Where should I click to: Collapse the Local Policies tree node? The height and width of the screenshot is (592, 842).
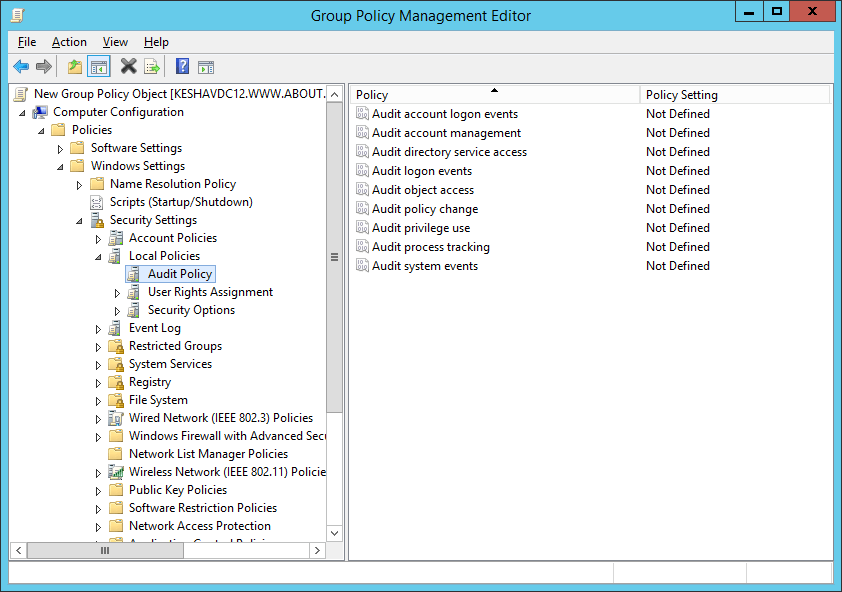click(x=98, y=257)
